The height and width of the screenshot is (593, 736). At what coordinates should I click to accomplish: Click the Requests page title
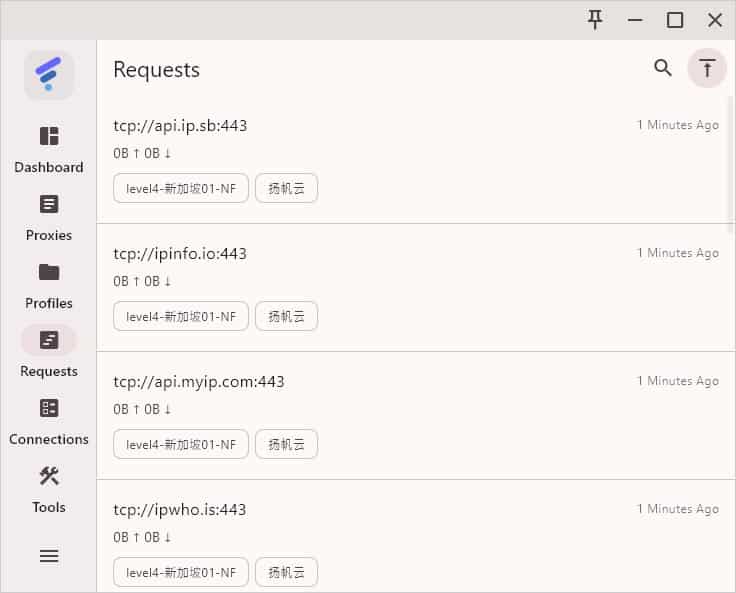(157, 70)
